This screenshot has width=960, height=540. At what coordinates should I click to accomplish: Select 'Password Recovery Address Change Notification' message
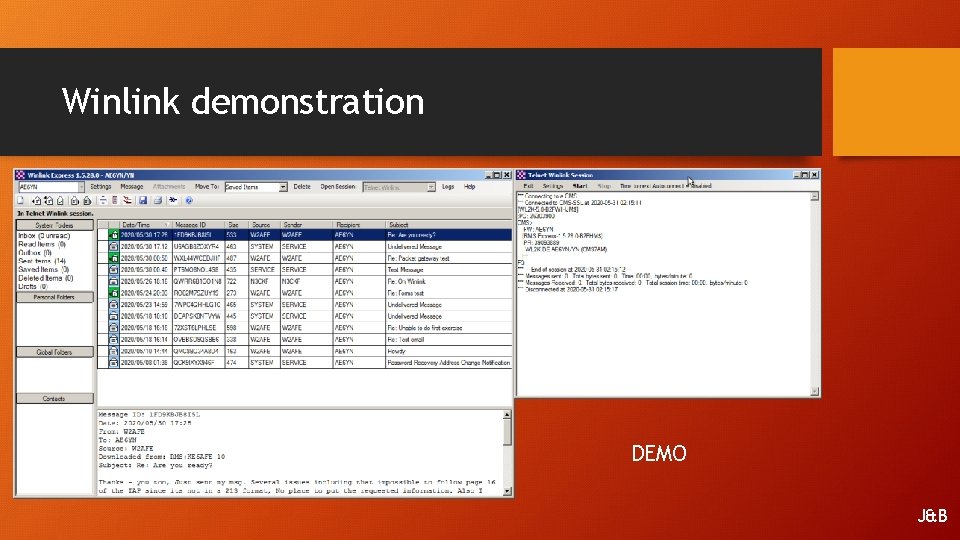(x=305, y=362)
